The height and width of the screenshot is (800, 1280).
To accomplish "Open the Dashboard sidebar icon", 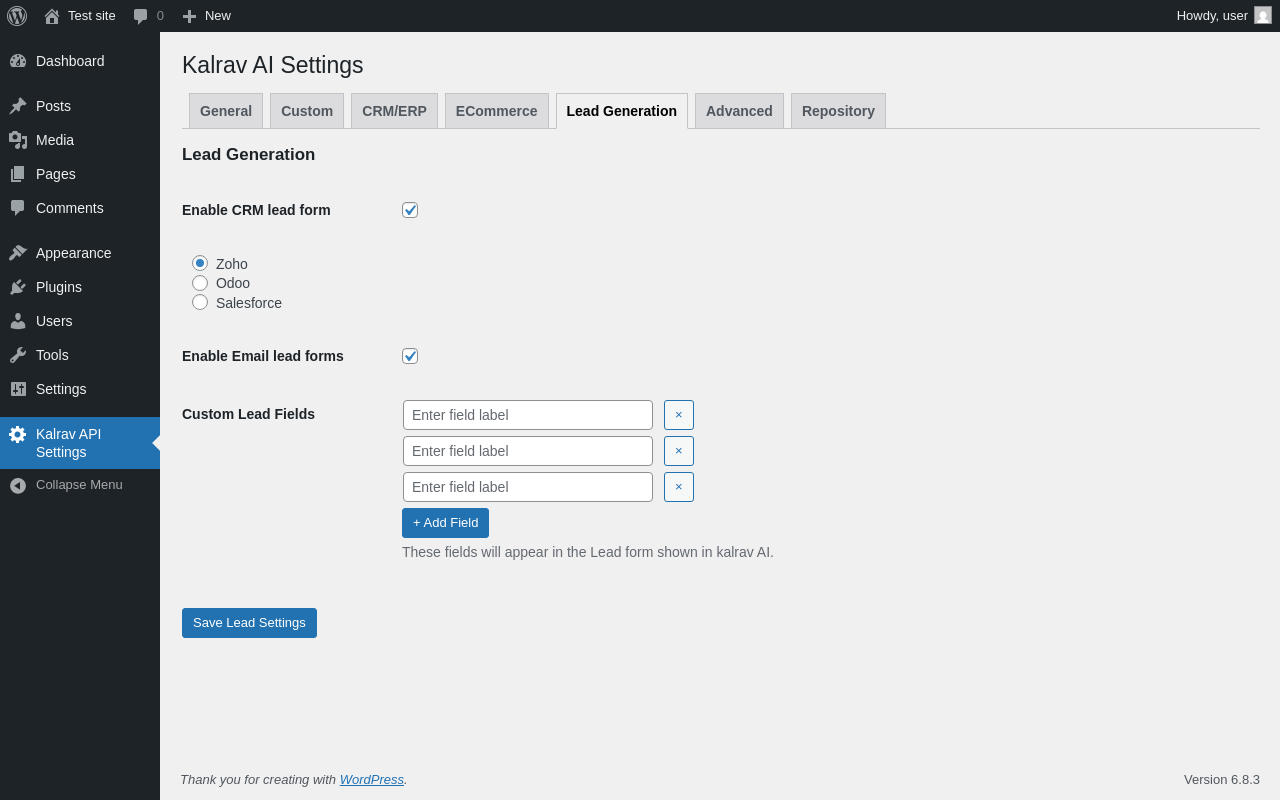I will 18,61.
